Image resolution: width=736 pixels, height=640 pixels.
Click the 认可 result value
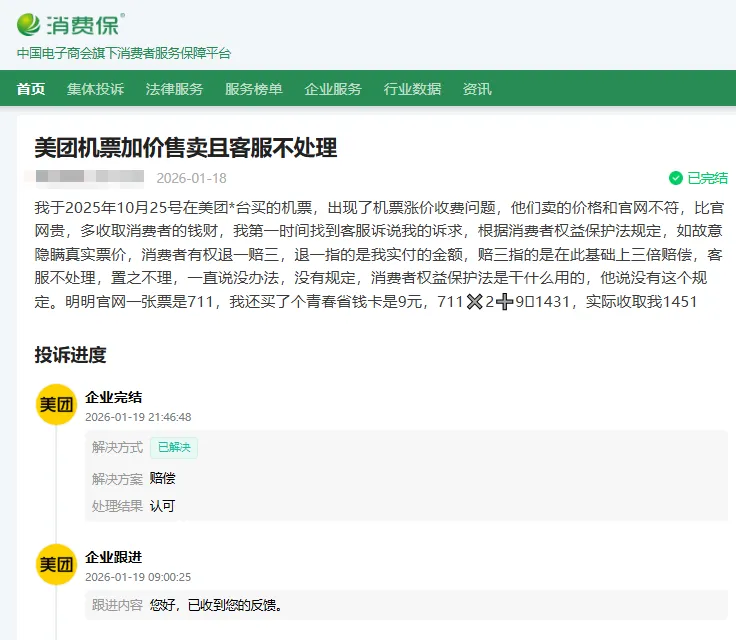[x=162, y=506]
